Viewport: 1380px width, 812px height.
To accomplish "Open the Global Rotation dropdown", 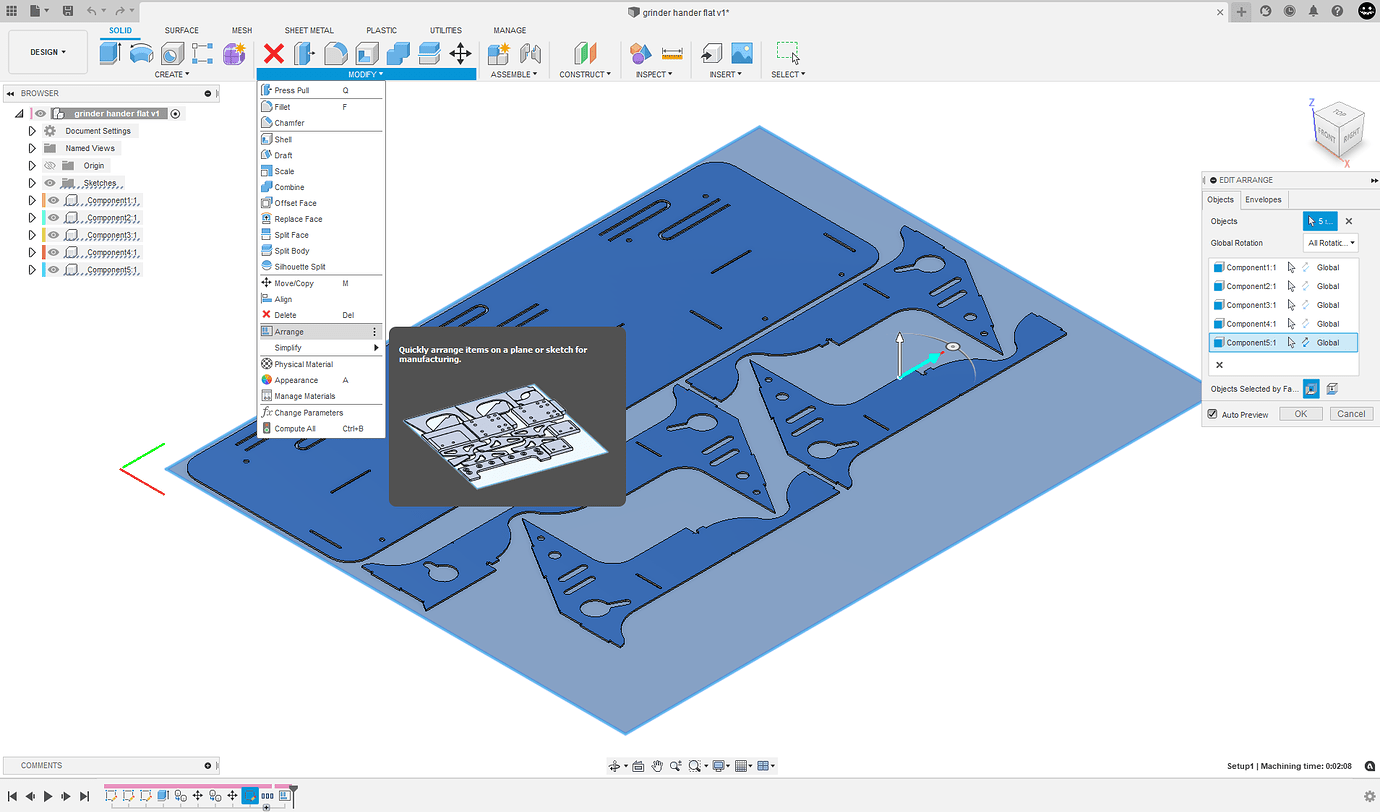I will point(1330,242).
